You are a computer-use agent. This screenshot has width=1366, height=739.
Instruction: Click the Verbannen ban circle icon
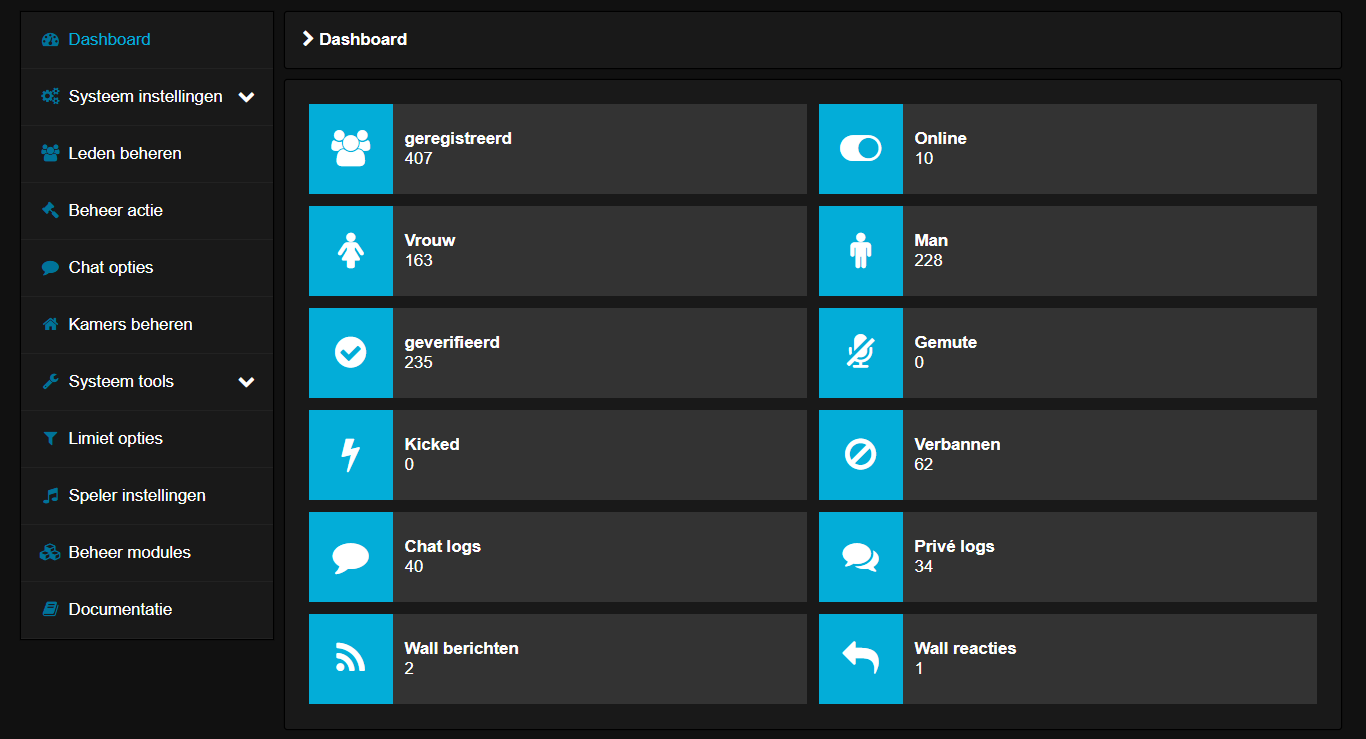coord(860,455)
